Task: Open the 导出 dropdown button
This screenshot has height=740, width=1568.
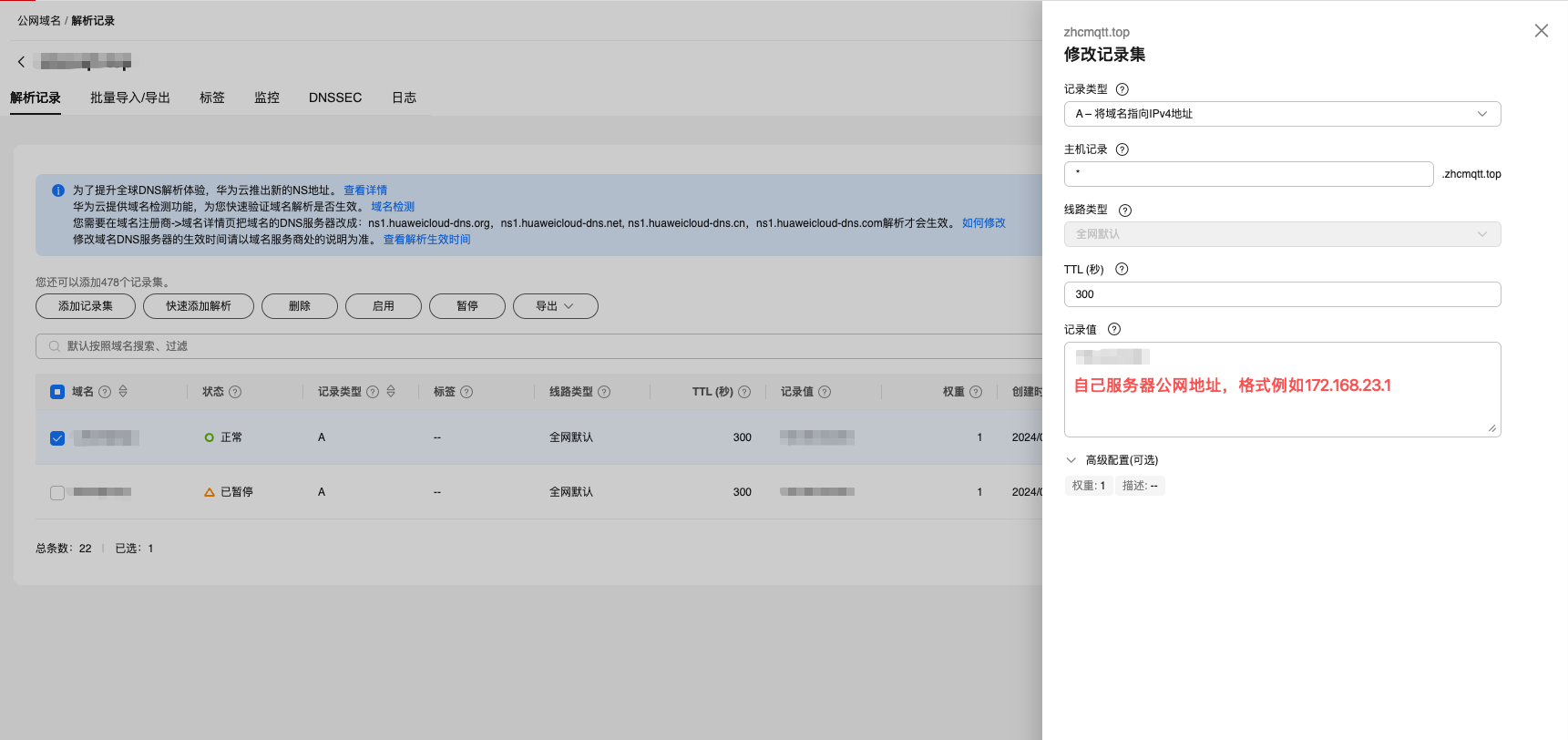Action: tap(555, 306)
